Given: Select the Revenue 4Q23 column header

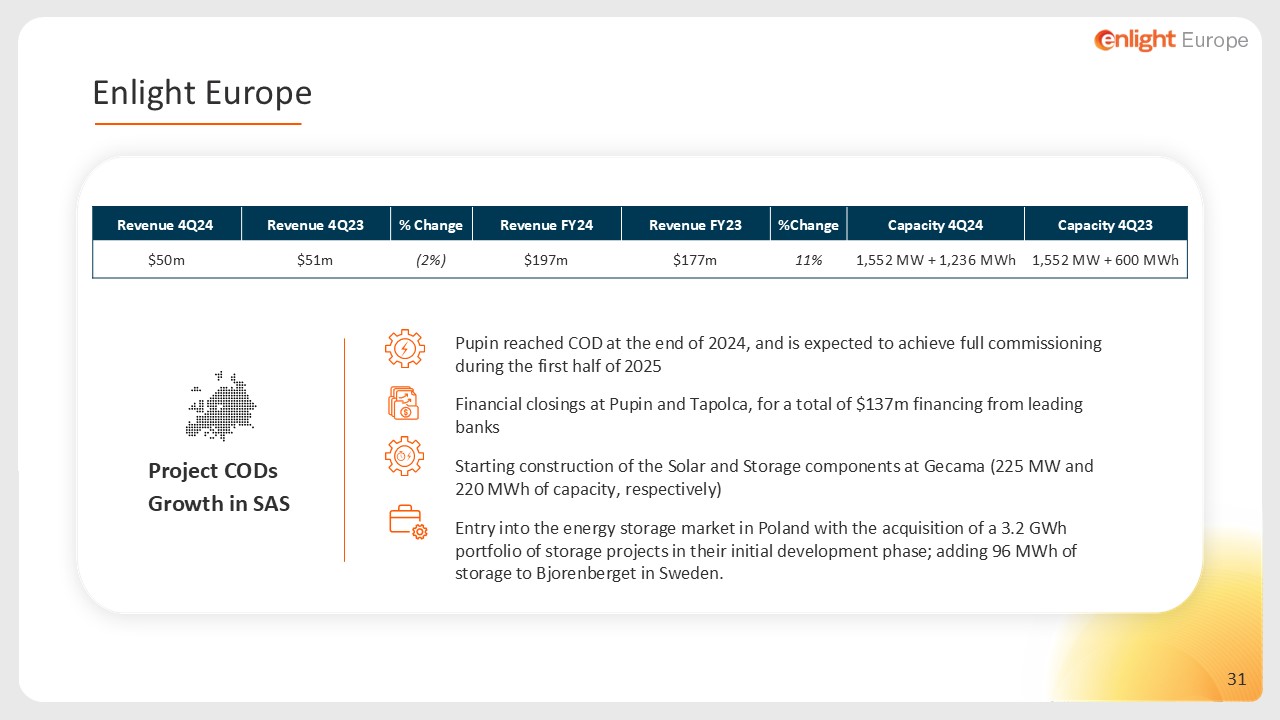Looking at the screenshot, I should [x=315, y=225].
